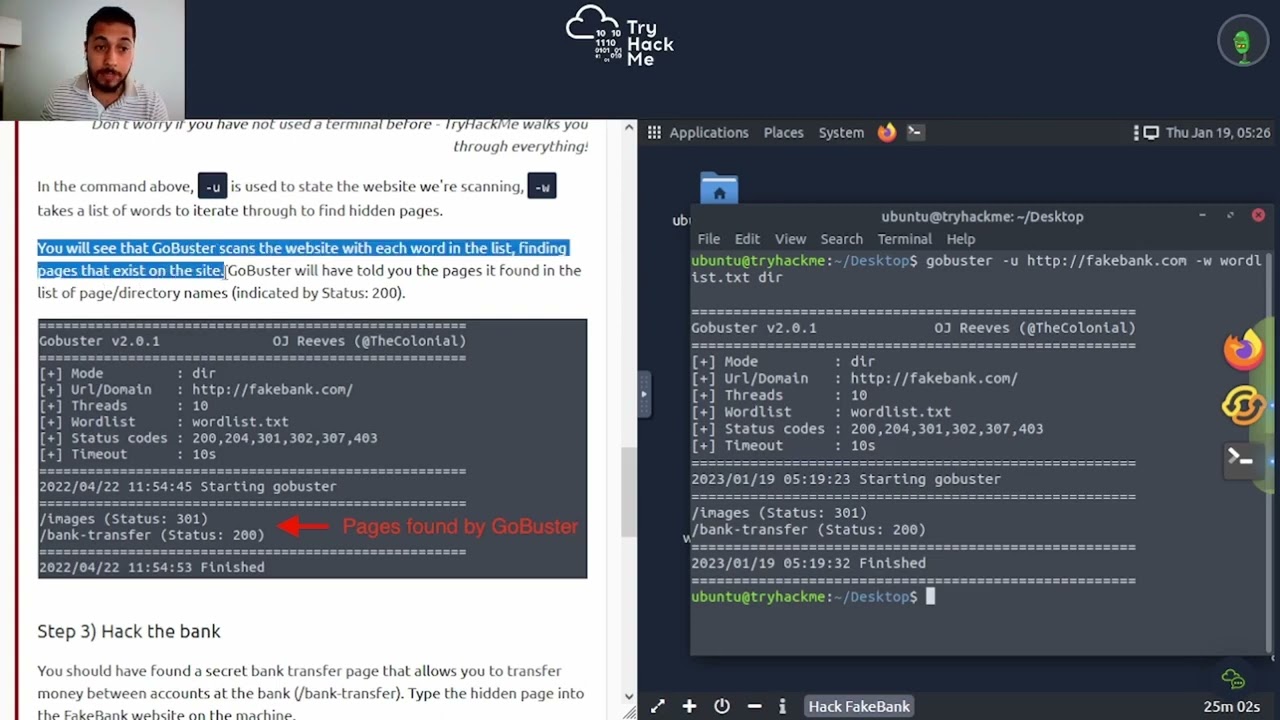Click the plus icon in the machine toolbar
The image size is (1280, 720).
(x=689, y=706)
